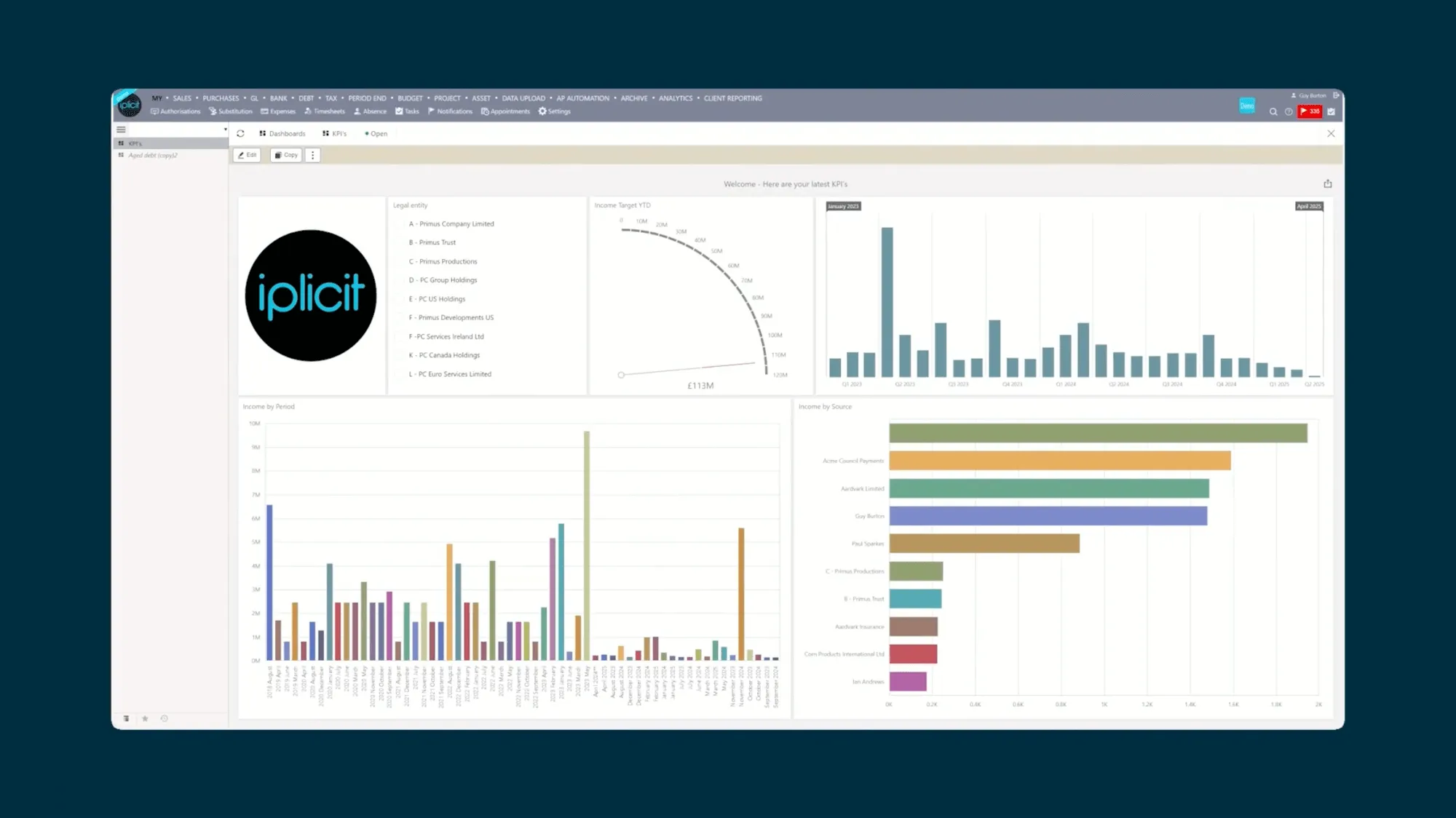
Task: Select K - PC Canada Holdings entity checkbox
Action: [x=400, y=355]
